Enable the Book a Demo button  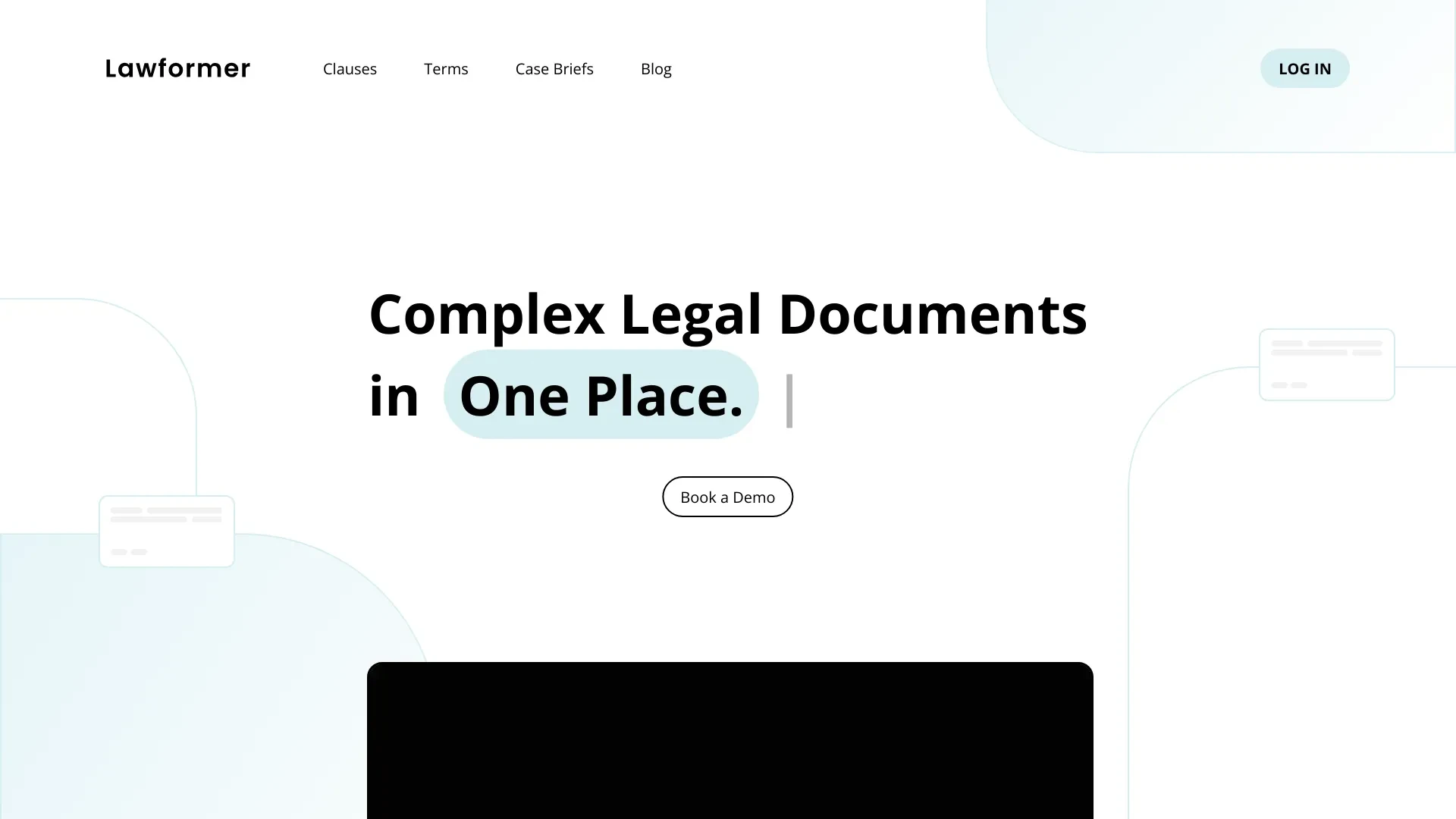click(x=728, y=497)
